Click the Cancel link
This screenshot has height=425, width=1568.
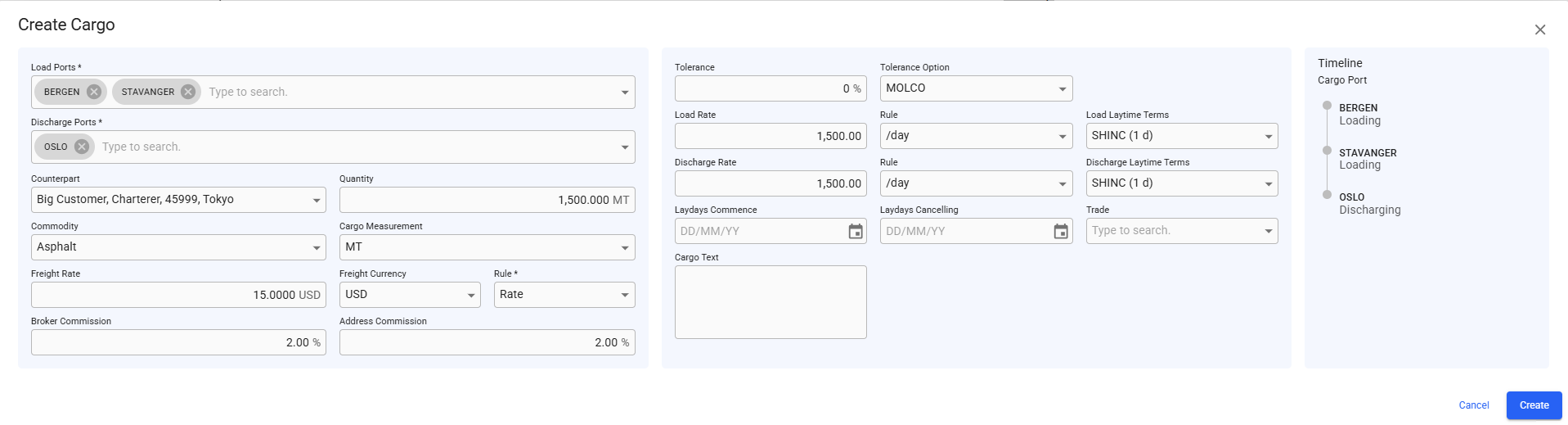point(1473,405)
